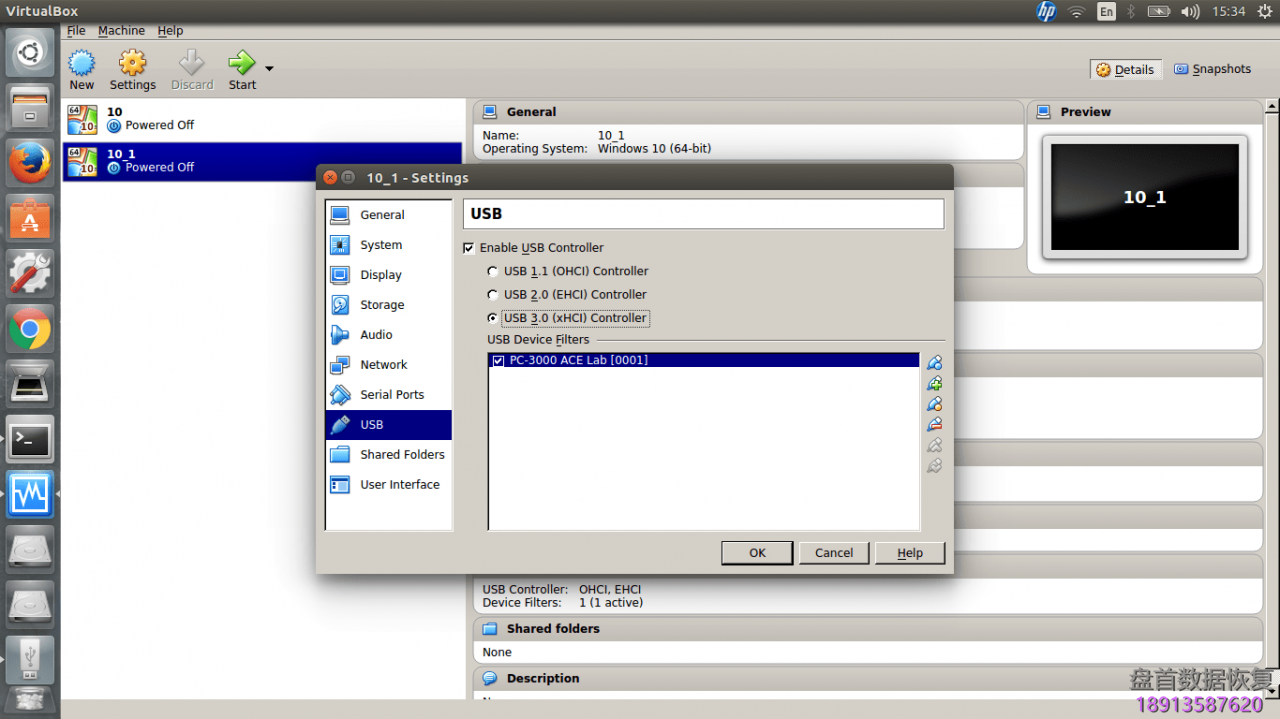Viewport: 1280px width, 719px height.
Task: Edit the selected USB device filter
Action: (934, 403)
